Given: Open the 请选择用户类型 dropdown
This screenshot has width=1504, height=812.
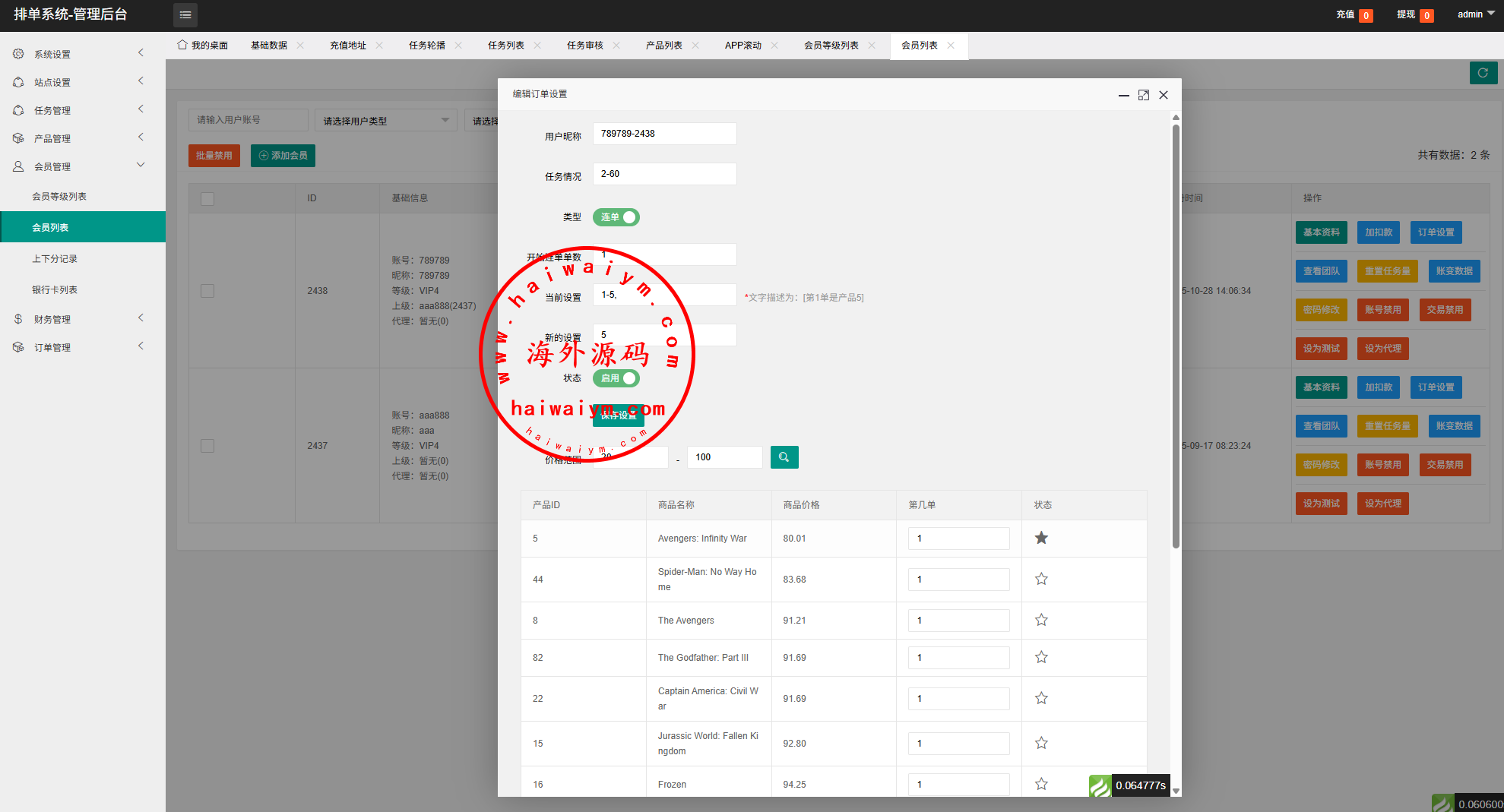Looking at the screenshot, I should coord(385,121).
